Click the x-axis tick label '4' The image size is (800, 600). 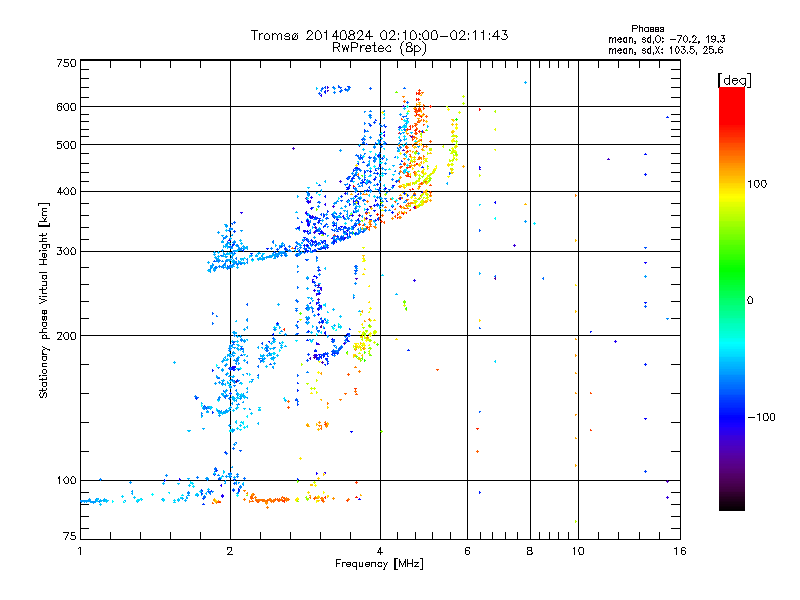380,551
